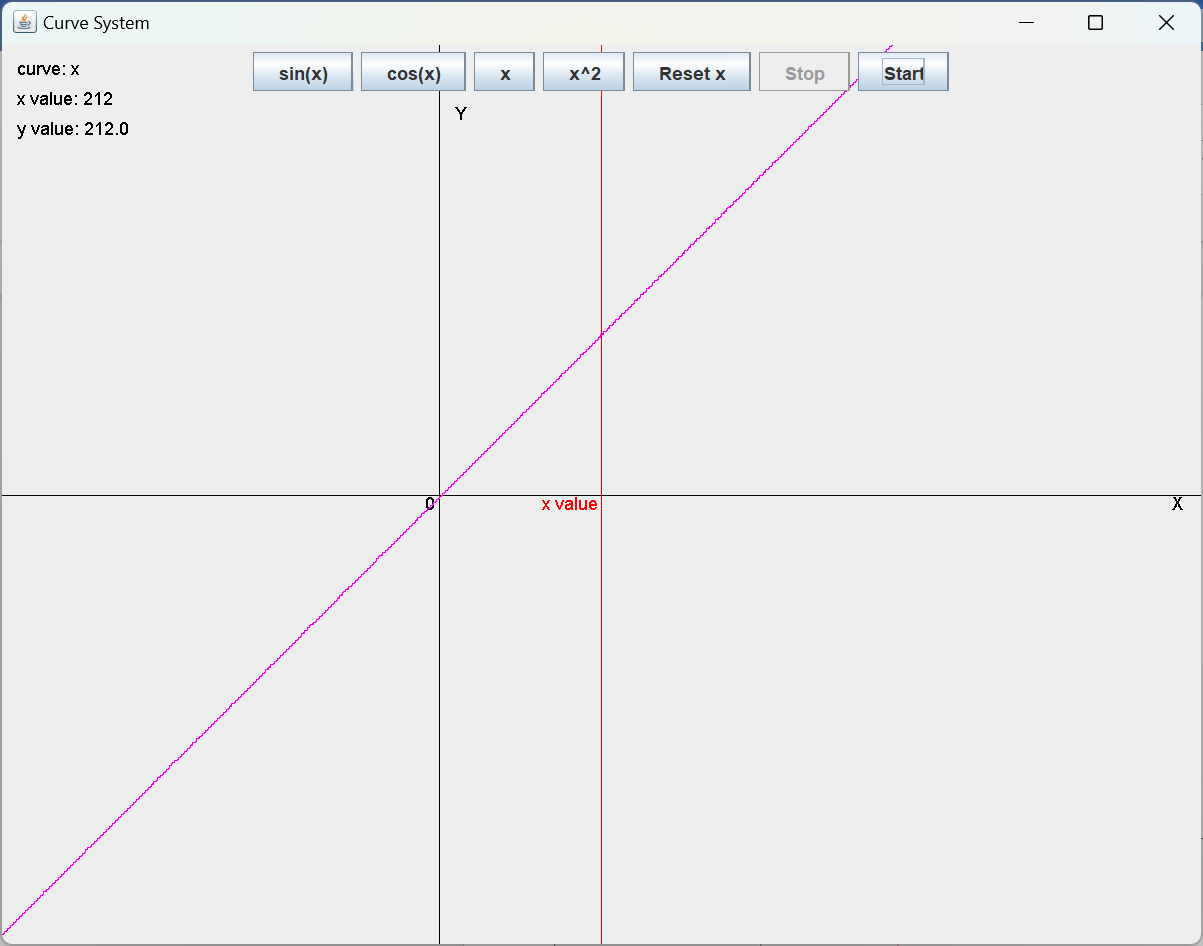This screenshot has width=1203, height=946.
Task: Click the Y axis label
Action: (461, 114)
